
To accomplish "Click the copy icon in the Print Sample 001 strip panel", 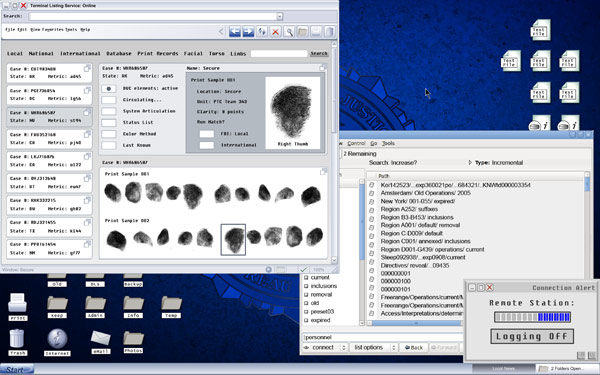I will tap(323, 172).
